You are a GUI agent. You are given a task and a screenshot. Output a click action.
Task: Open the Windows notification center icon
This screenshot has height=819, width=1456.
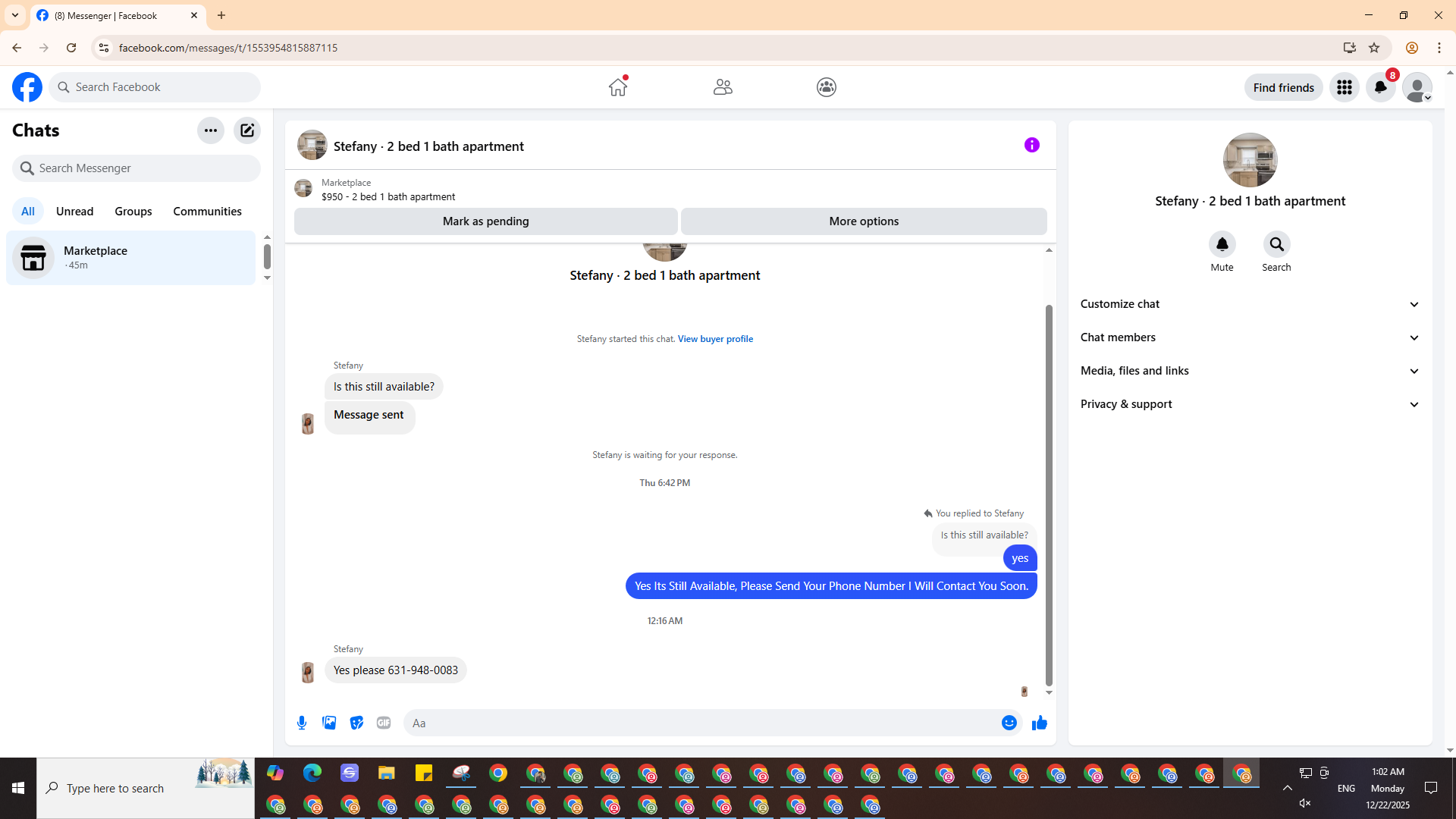pyautogui.click(x=1431, y=788)
